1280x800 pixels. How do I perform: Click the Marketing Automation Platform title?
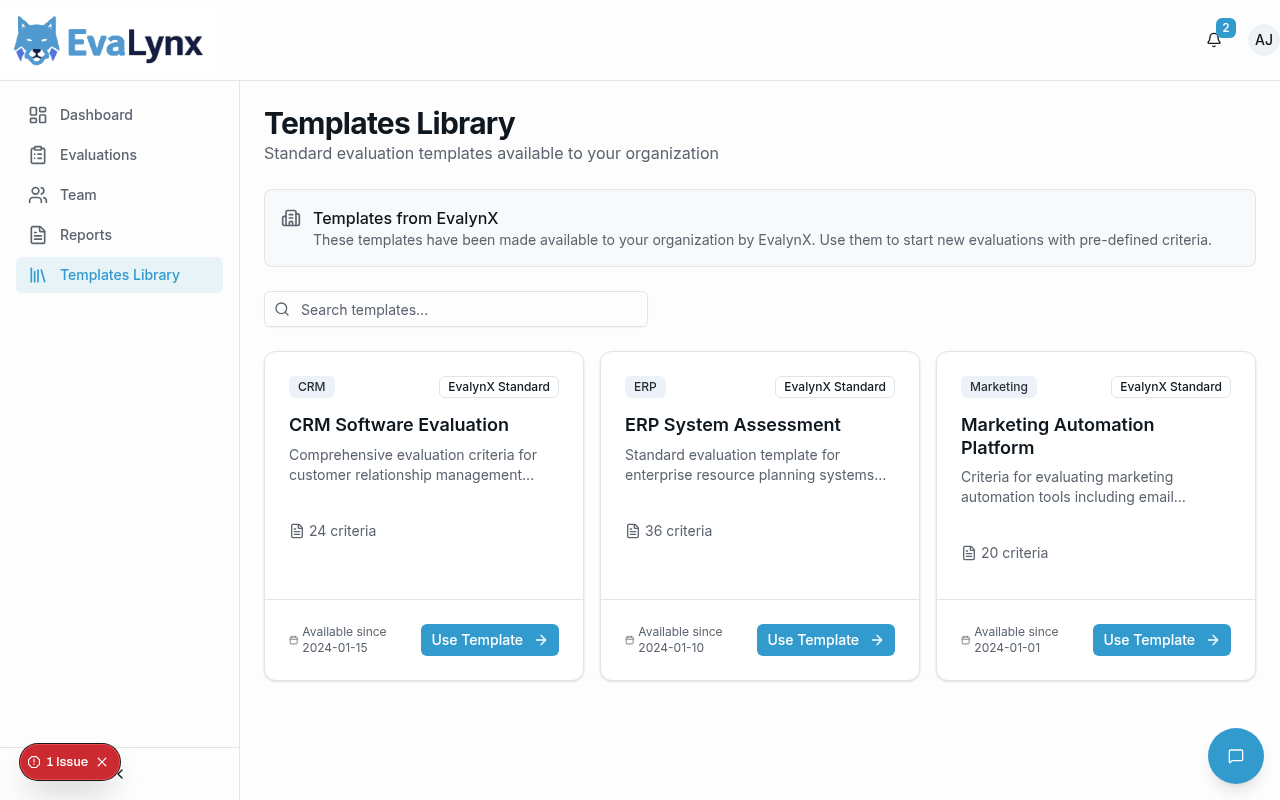coord(1058,436)
